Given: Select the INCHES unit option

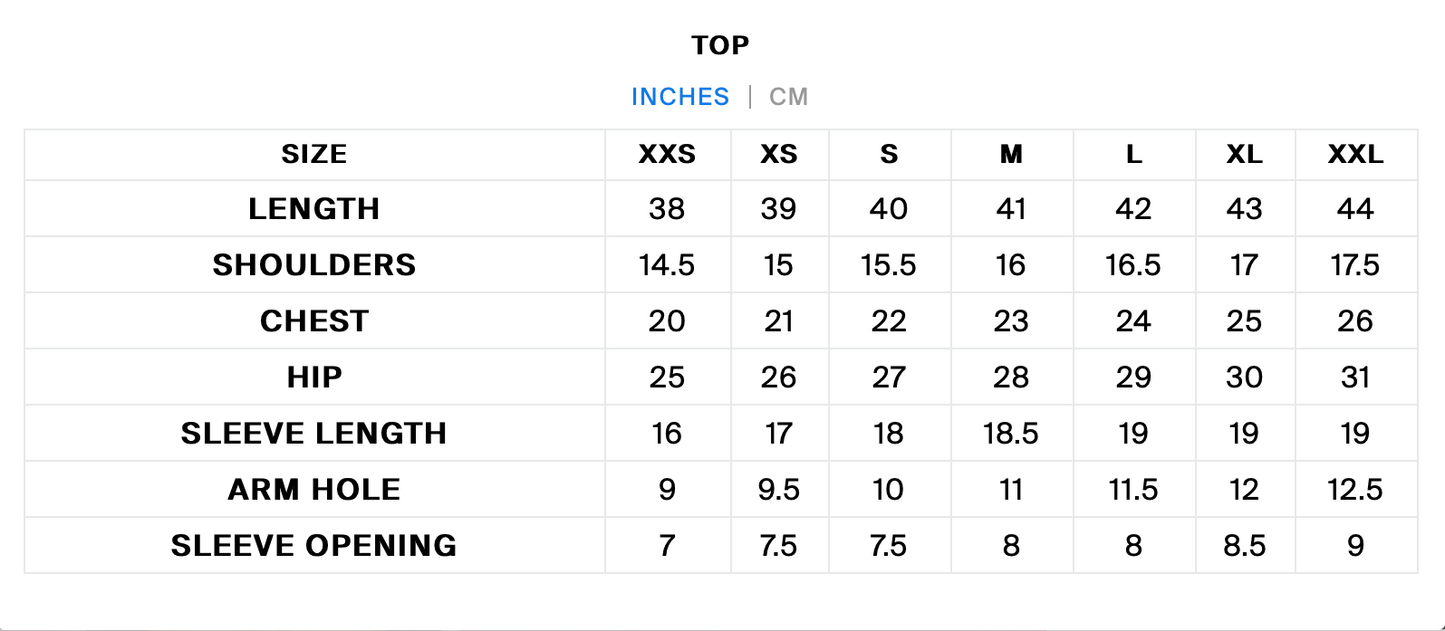Looking at the screenshot, I should click(680, 97).
